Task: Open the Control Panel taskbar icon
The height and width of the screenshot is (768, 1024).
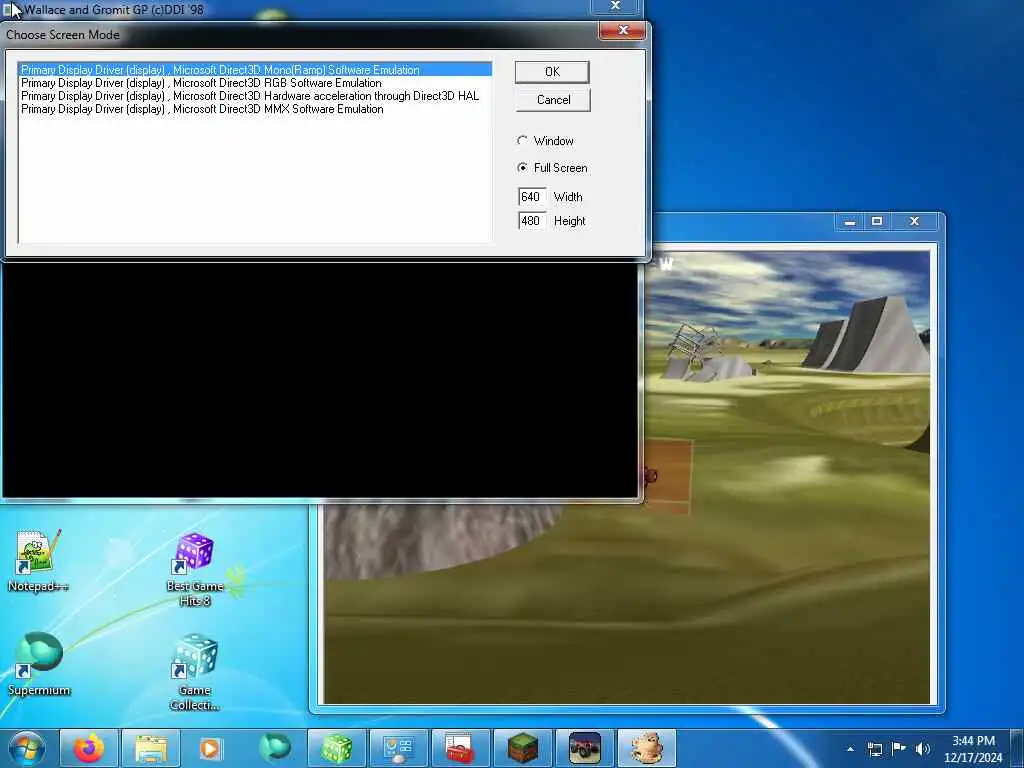Action: 398,748
